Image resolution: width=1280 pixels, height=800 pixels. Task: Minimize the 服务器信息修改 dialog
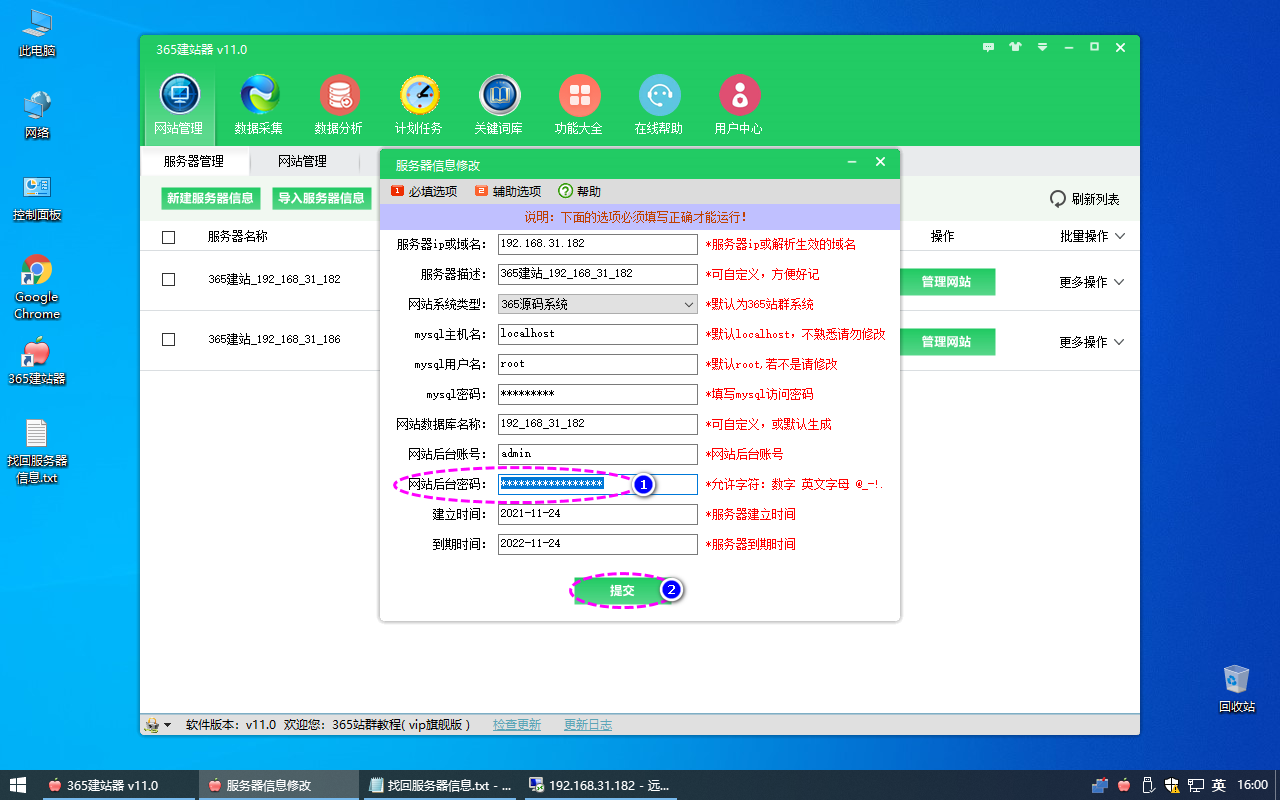point(852,162)
